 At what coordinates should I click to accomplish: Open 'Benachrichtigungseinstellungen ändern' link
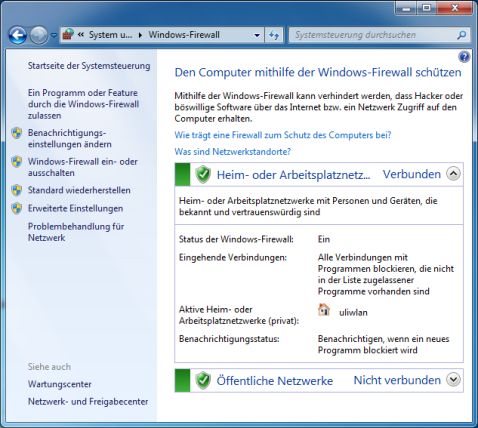click(70, 138)
